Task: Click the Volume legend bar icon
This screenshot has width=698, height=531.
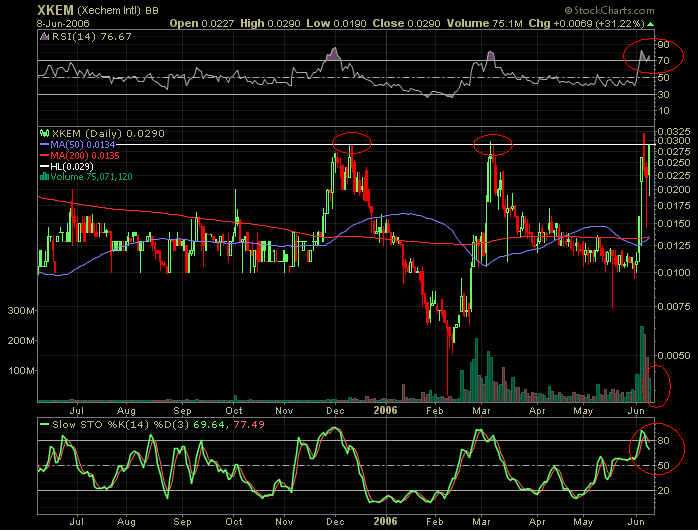Action: (44, 176)
